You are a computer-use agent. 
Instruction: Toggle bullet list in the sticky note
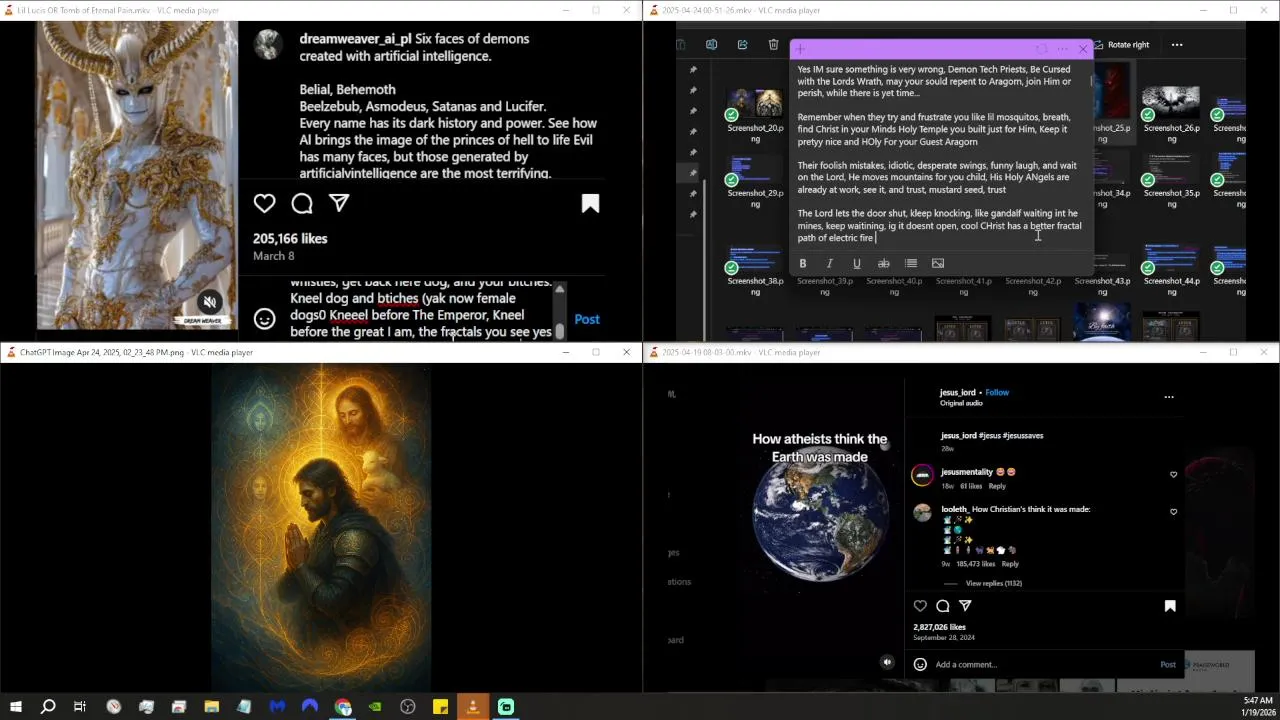911,263
